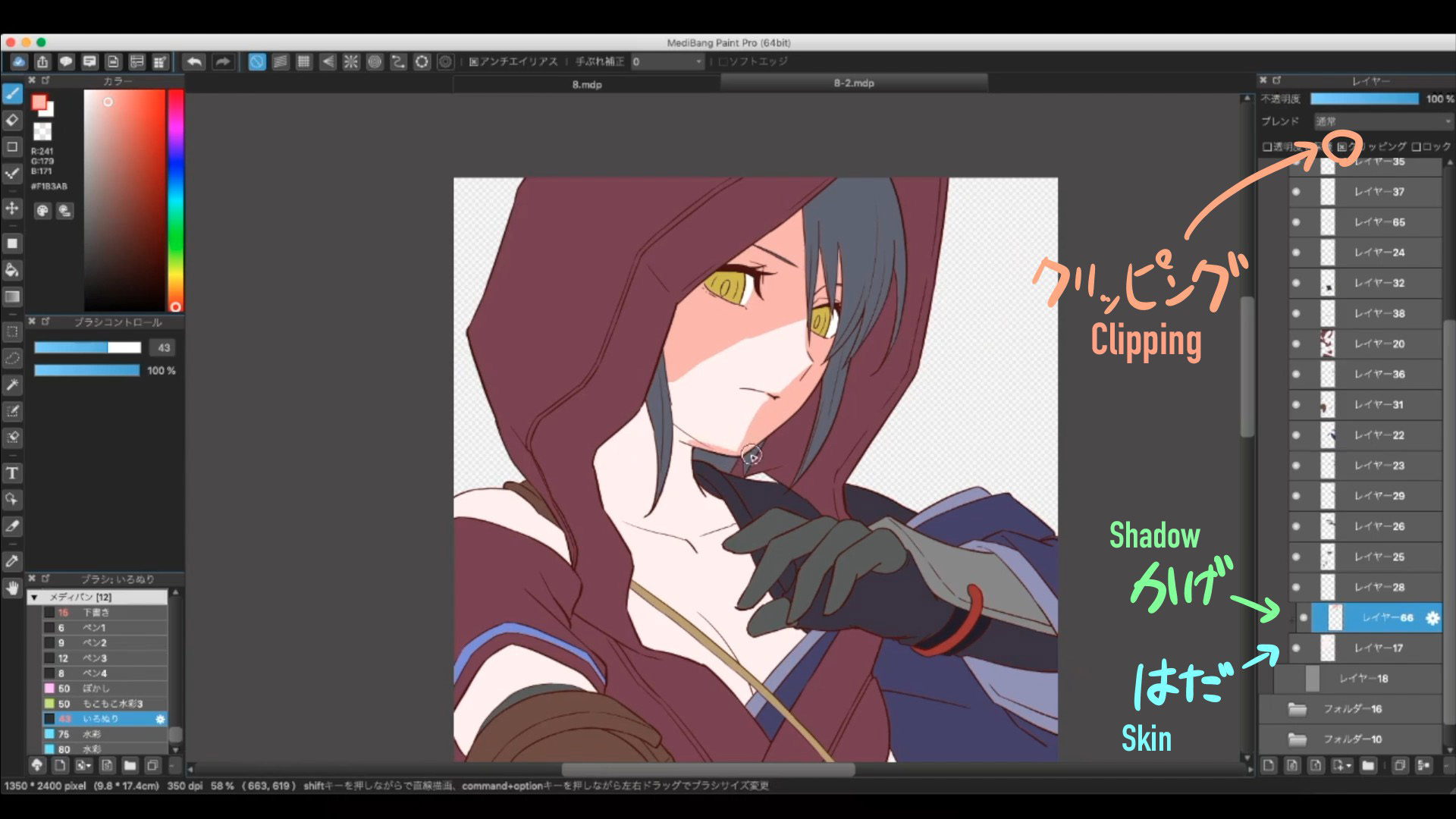
Task: Collapse the メディバン [12] brush group
Action: point(34,598)
